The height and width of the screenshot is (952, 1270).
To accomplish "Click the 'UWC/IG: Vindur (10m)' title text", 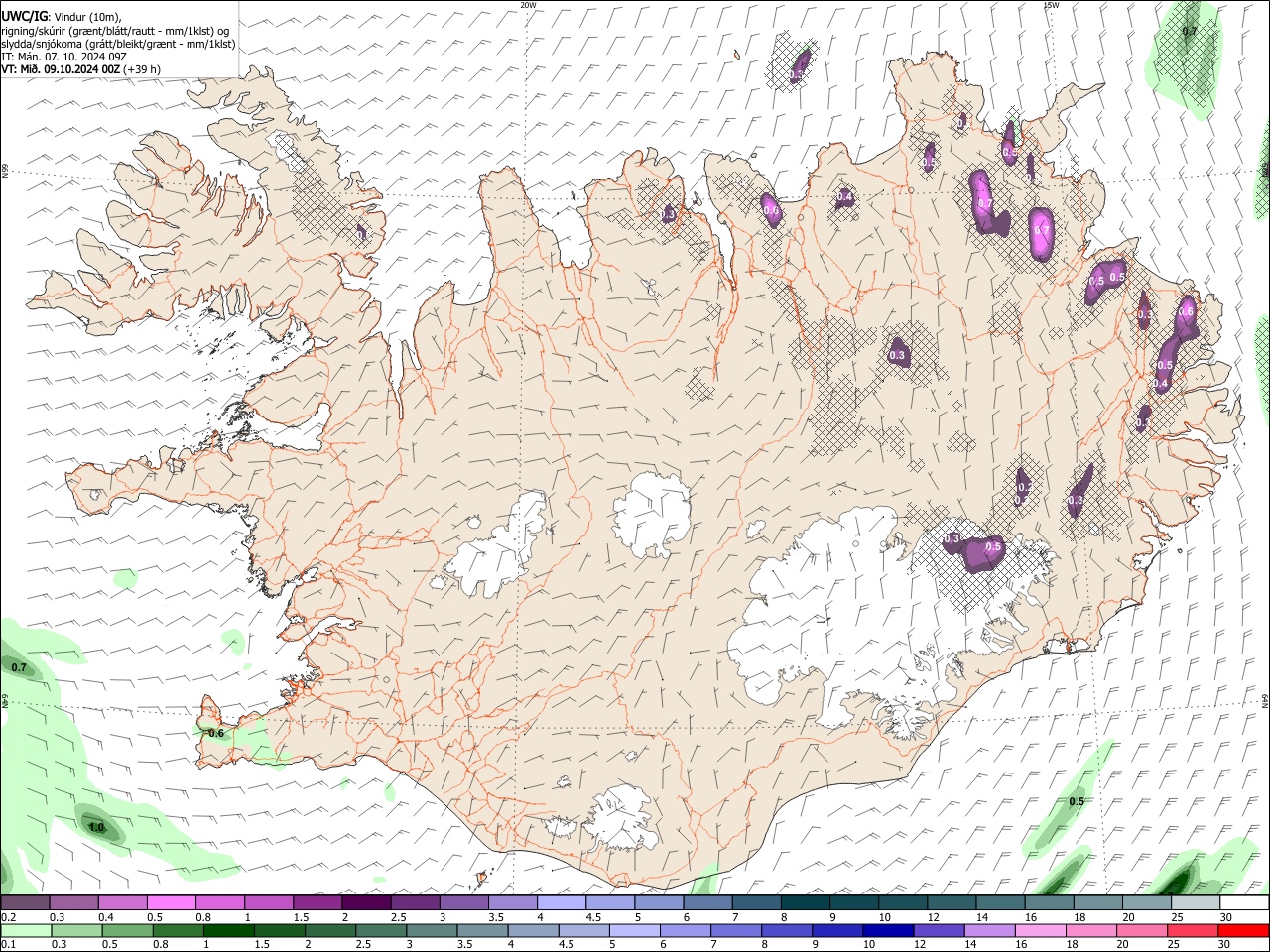I will (x=62, y=16).
